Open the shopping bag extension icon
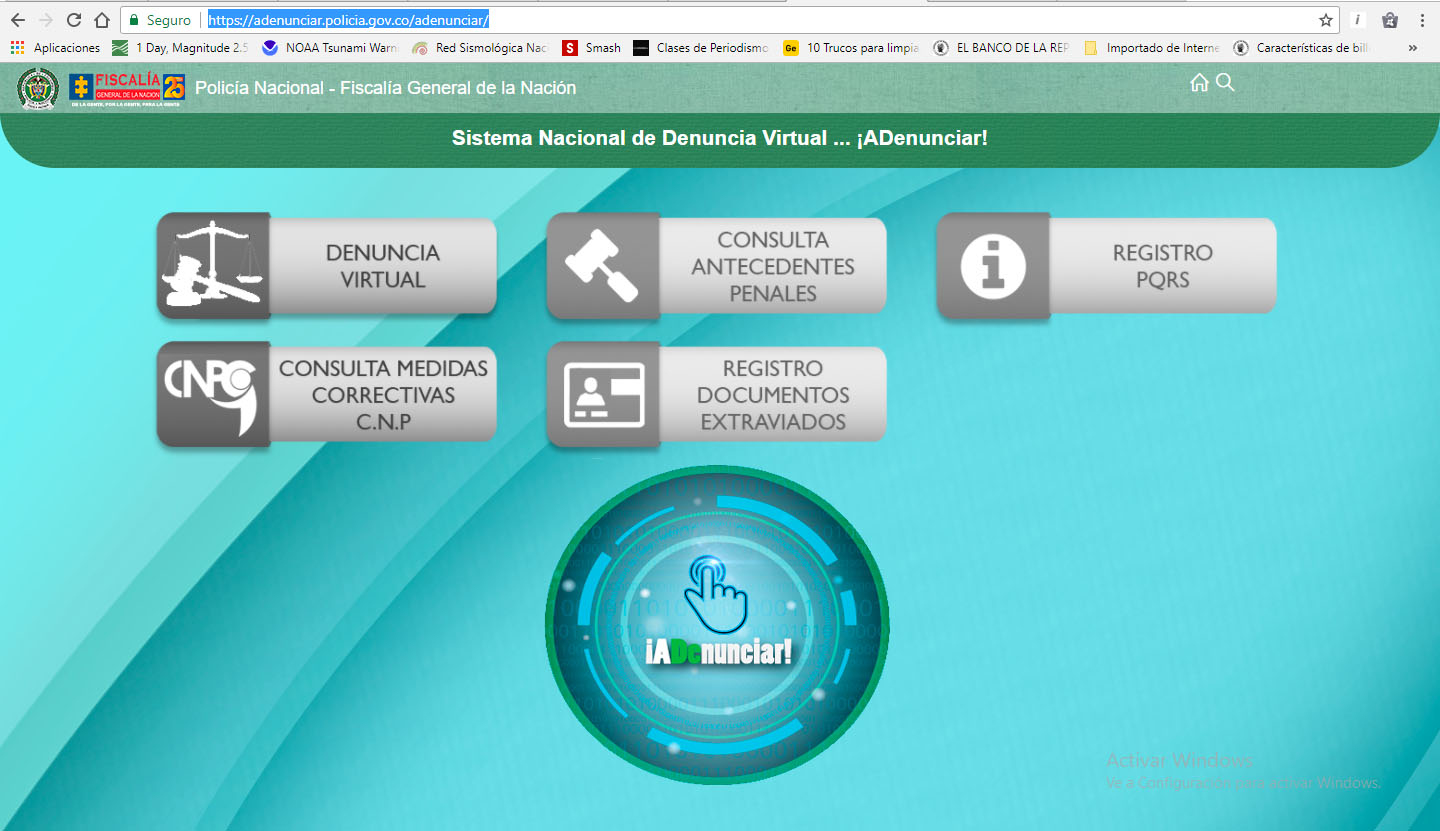 coord(1389,20)
